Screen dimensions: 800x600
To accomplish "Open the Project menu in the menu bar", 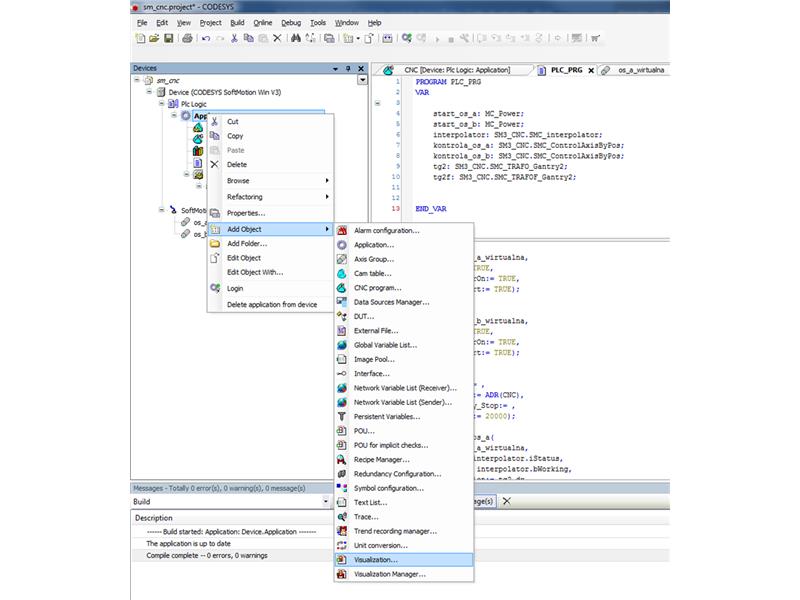I will tap(210, 23).
